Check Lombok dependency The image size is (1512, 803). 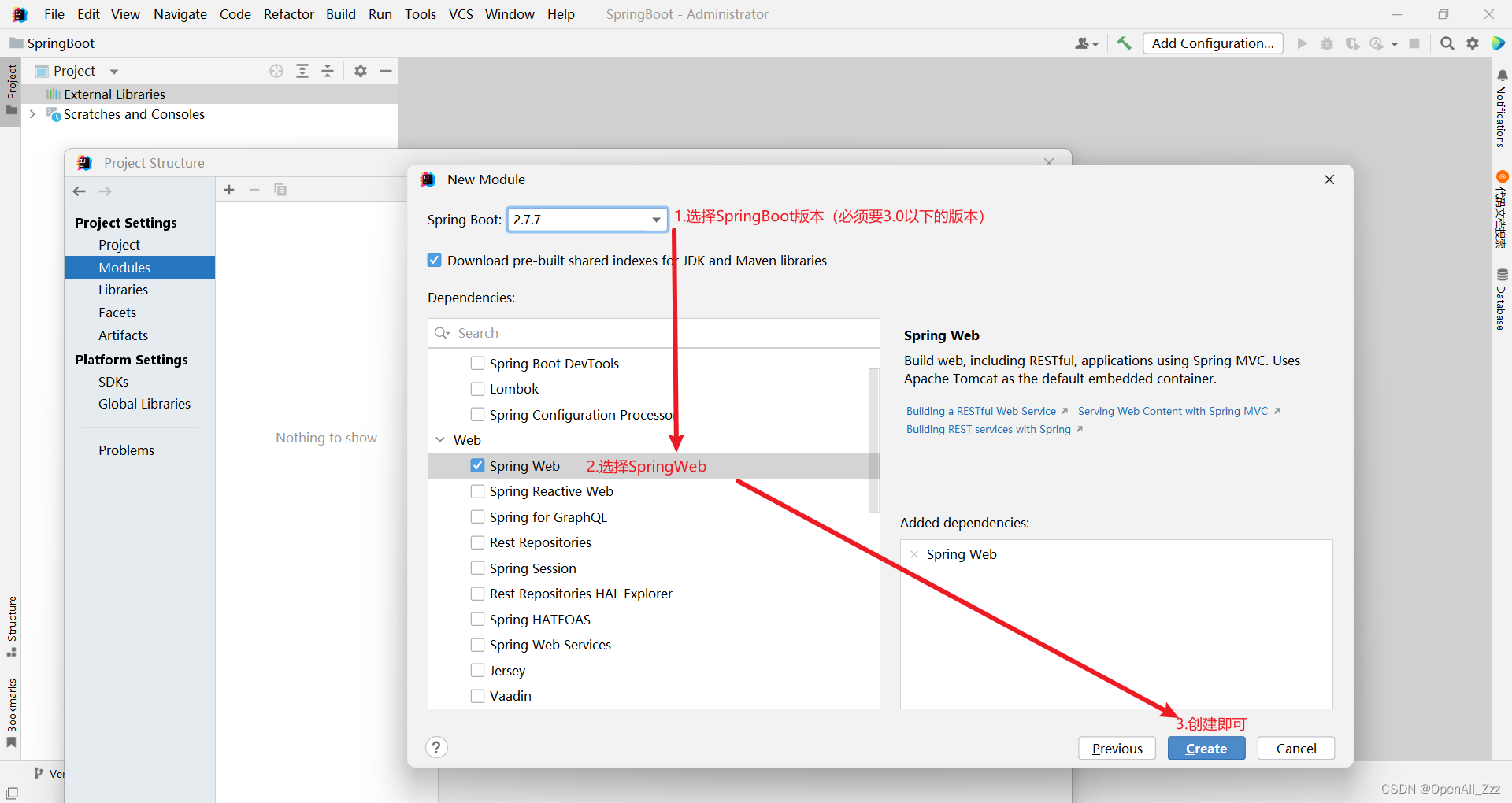tap(477, 389)
